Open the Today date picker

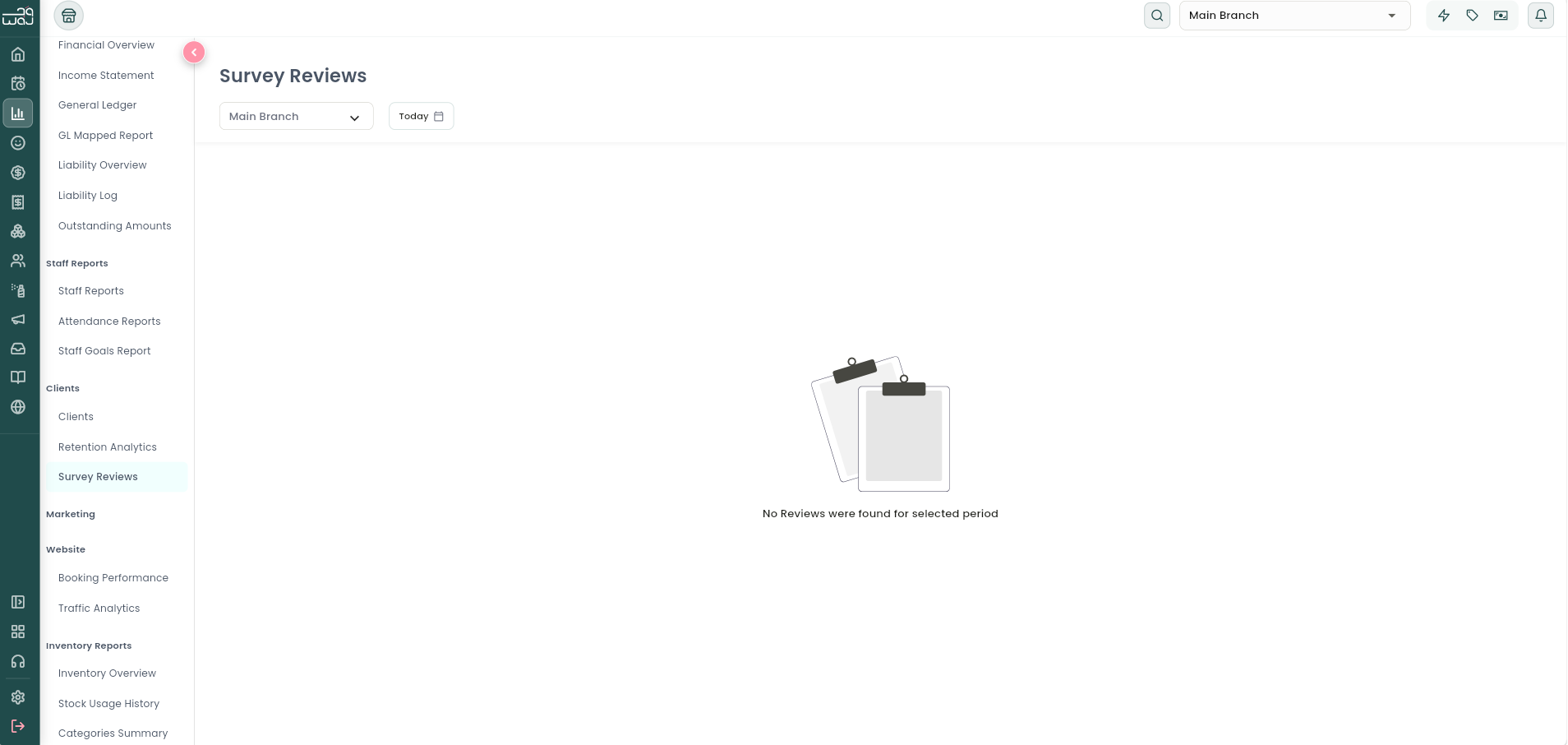pos(421,116)
